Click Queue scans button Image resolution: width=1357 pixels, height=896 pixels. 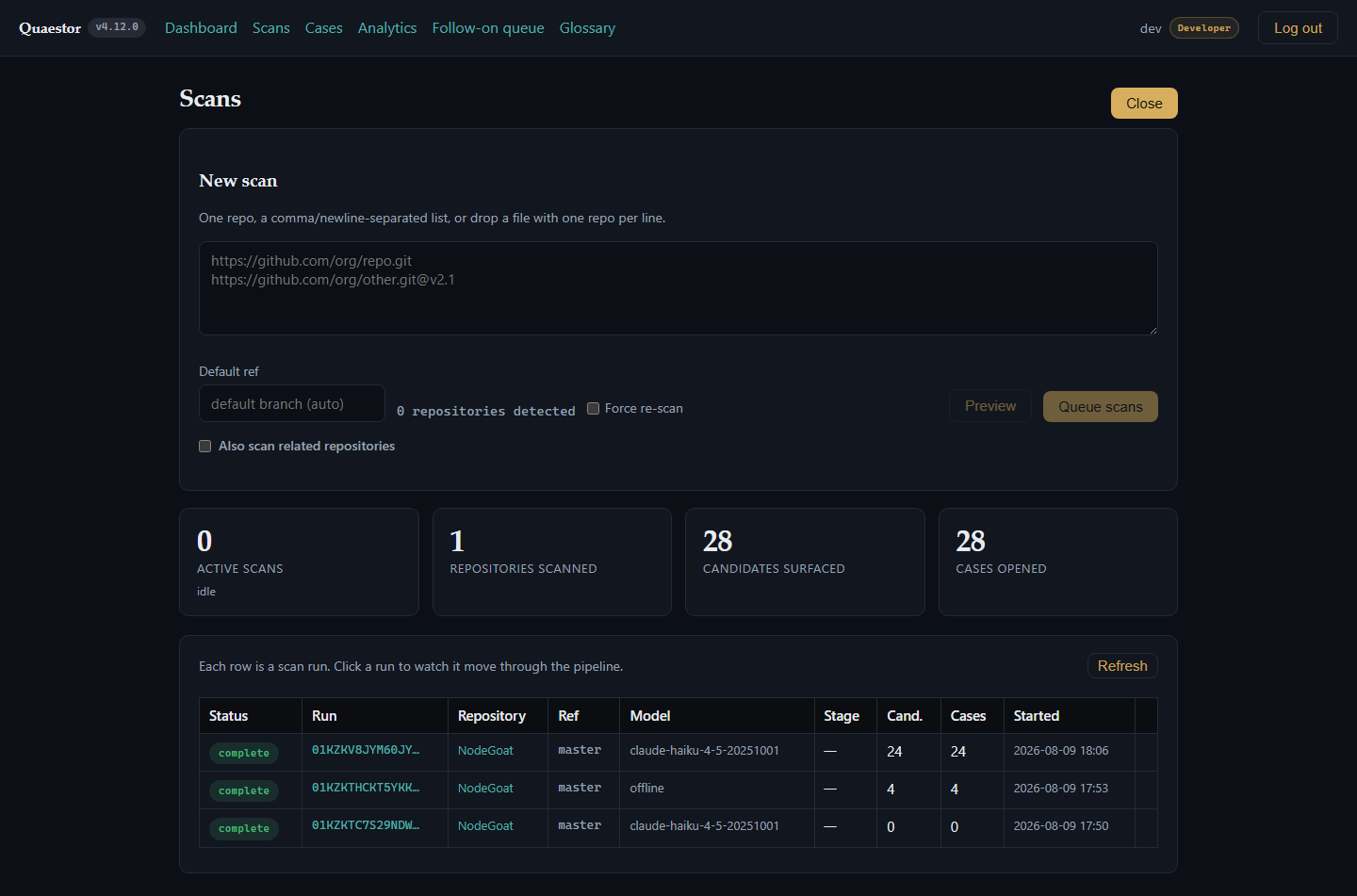pyautogui.click(x=1101, y=407)
